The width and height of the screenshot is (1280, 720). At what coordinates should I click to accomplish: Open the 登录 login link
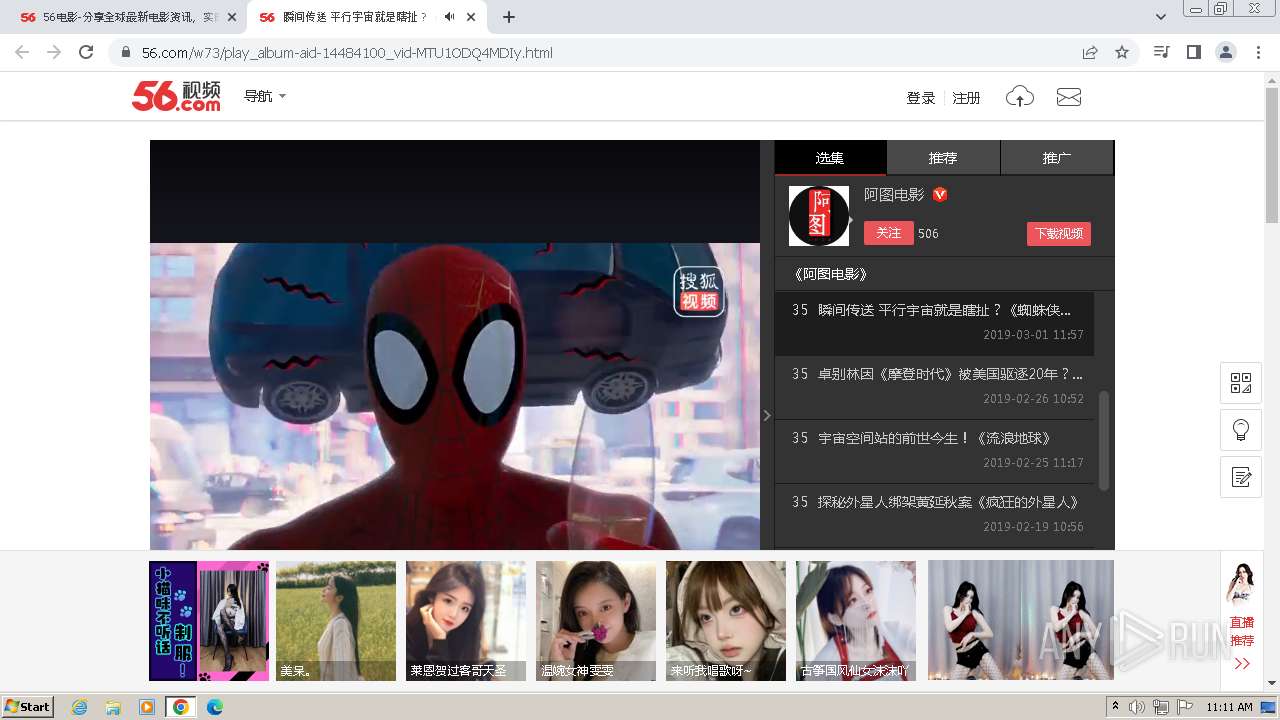tap(920, 97)
